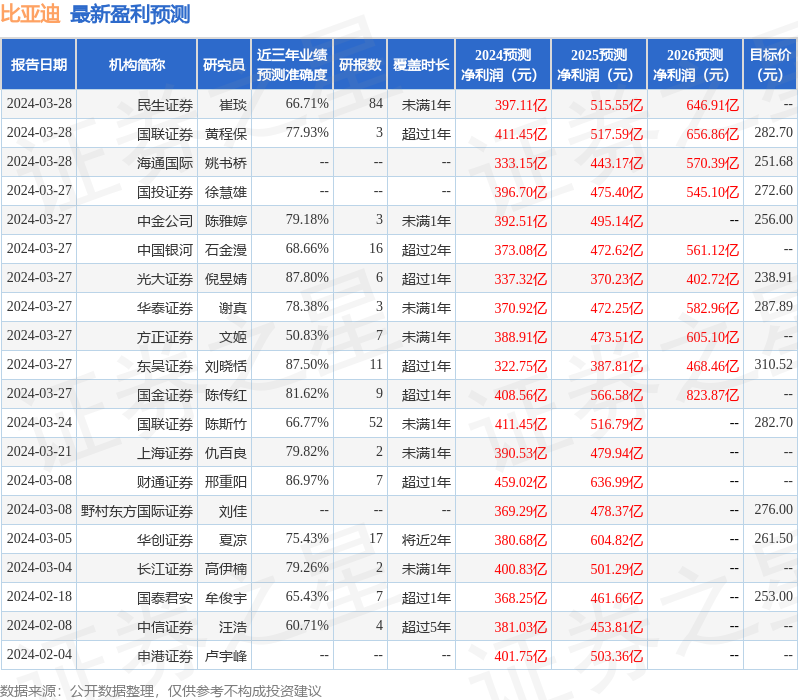The image size is (798, 700).
Task: Click the 2024-03-24 report date
Action: (39, 423)
